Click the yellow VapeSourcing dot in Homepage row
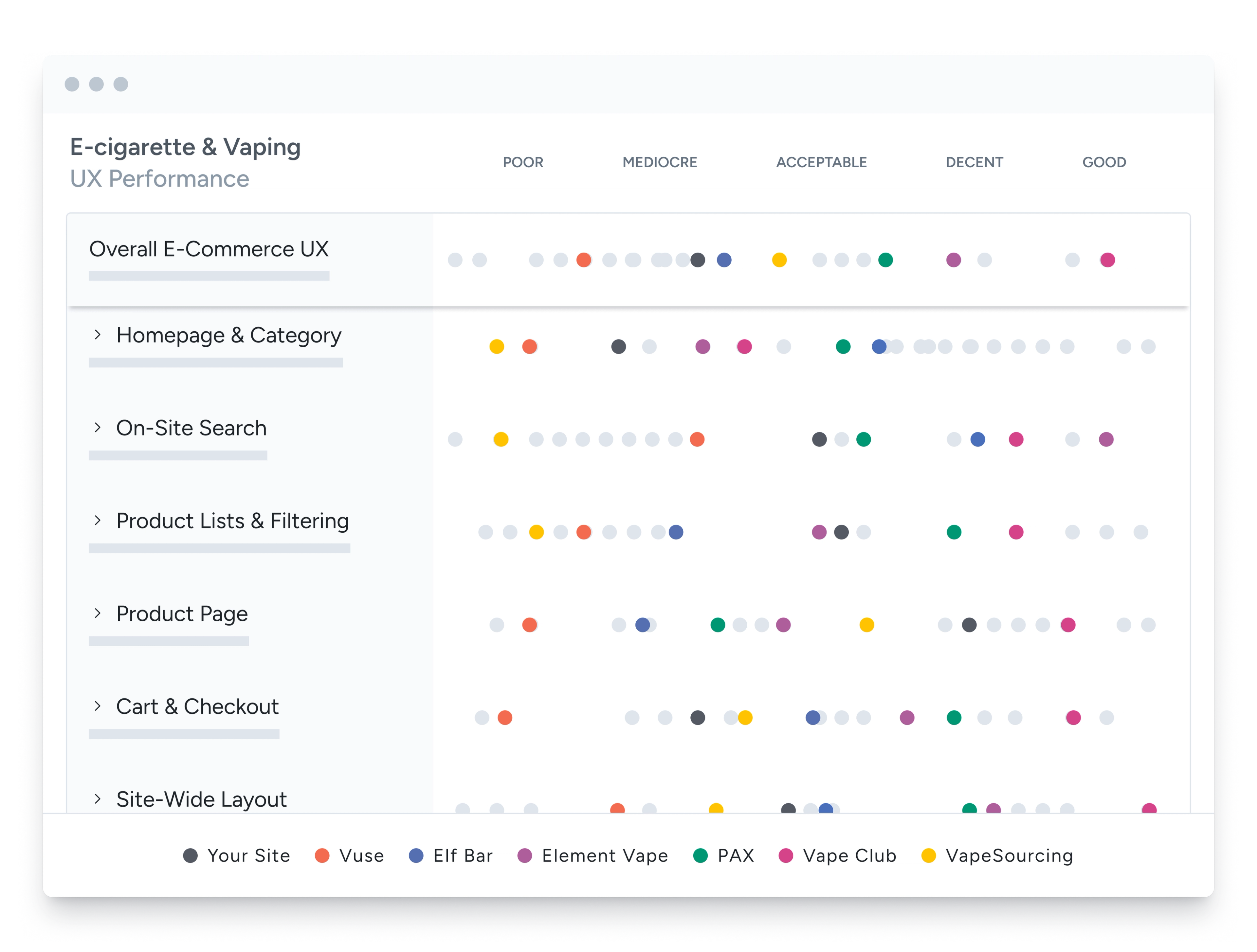Screen dimensions: 1257x952 [x=497, y=346]
